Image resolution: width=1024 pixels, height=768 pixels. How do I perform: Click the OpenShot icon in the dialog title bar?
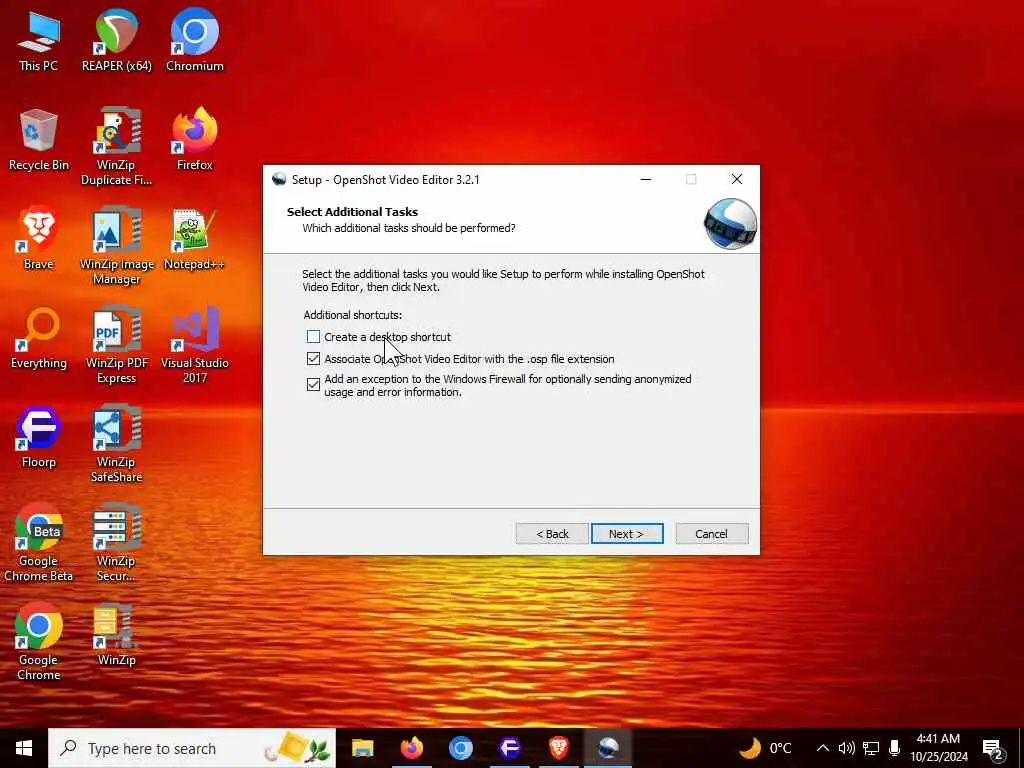click(x=279, y=180)
